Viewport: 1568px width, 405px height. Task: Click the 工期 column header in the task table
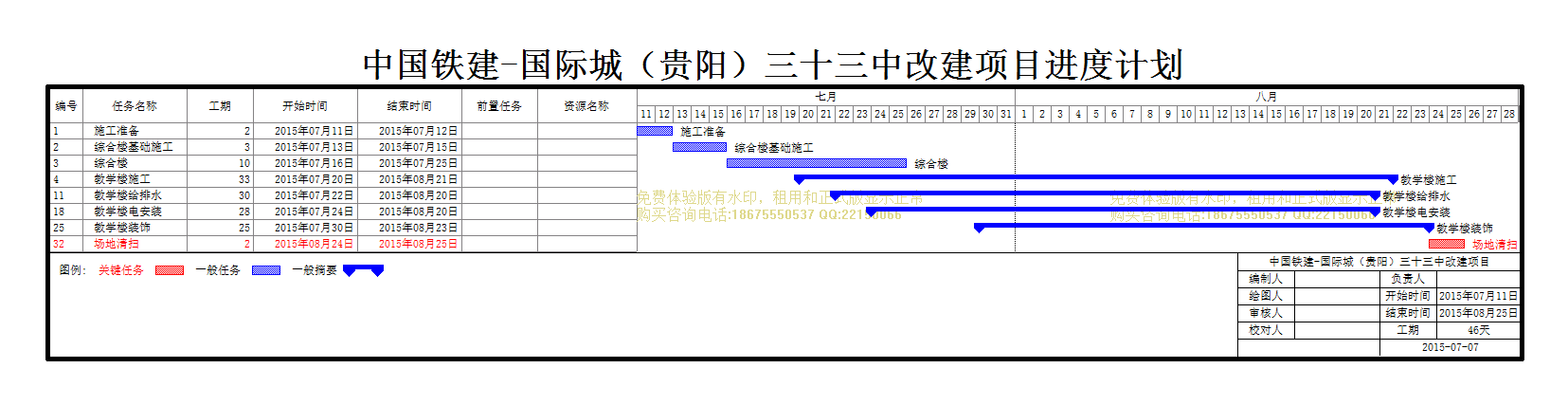(220, 106)
